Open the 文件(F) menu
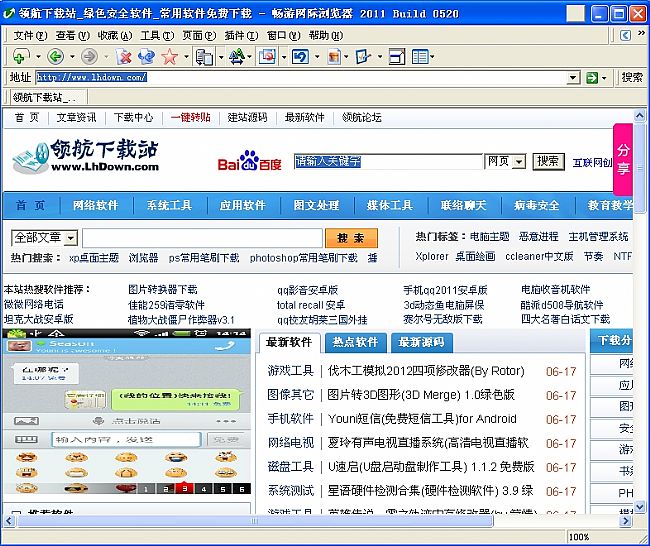 [x=30, y=36]
